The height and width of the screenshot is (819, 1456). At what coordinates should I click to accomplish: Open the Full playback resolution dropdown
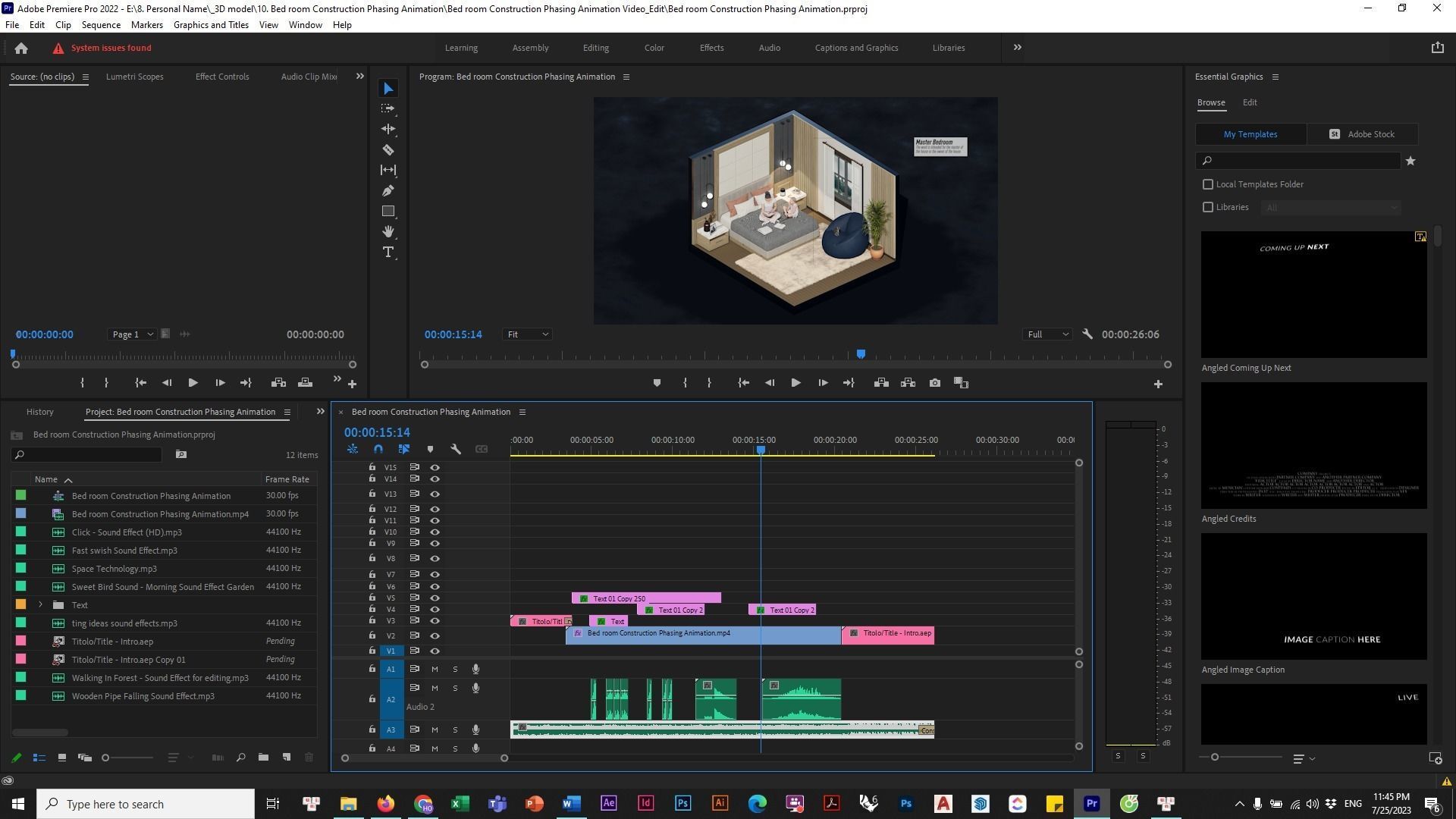pyautogui.click(x=1047, y=334)
